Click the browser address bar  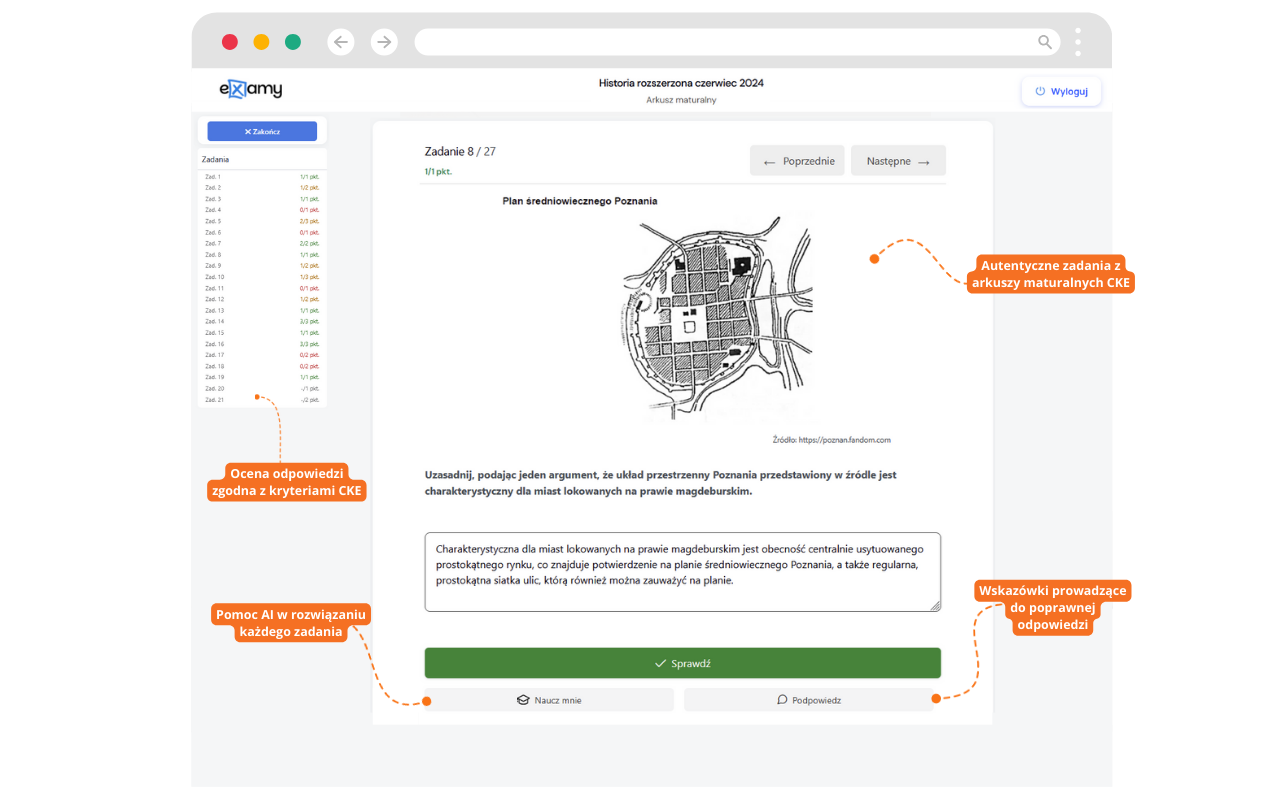pyautogui.click(x=720, y=42)
